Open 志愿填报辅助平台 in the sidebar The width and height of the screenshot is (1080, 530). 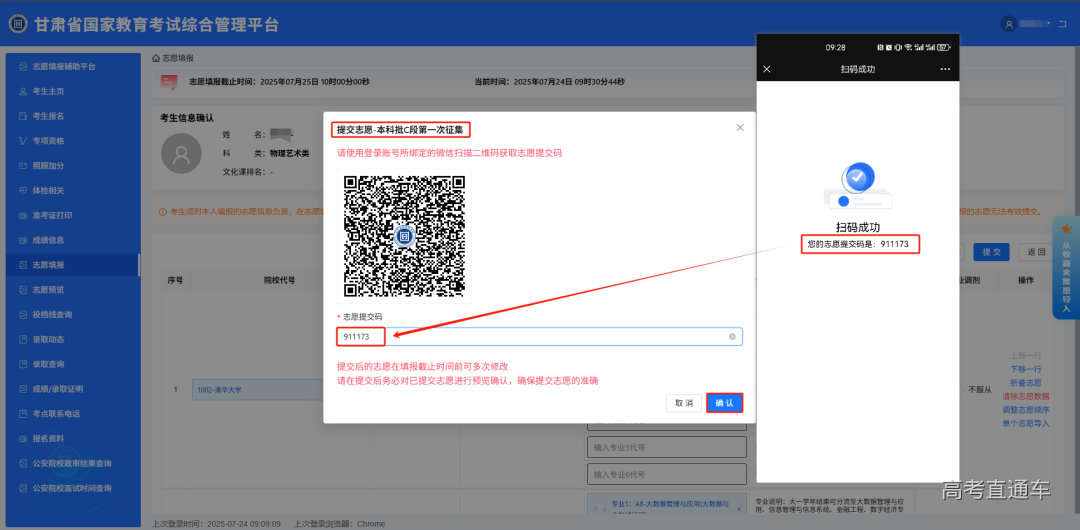pos(65,66)
